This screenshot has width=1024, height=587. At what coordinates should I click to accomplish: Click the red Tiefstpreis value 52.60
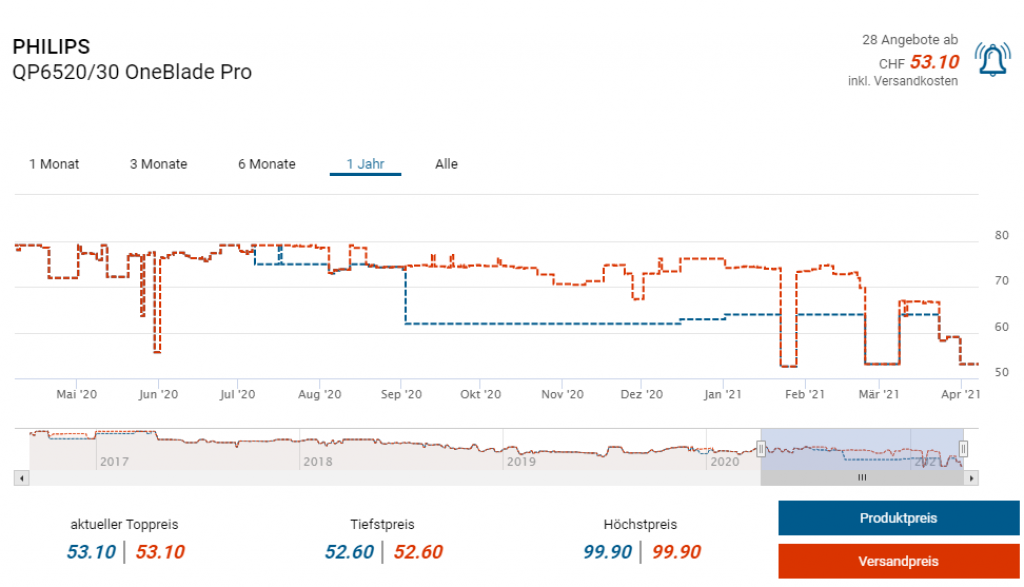coord(417,552)
